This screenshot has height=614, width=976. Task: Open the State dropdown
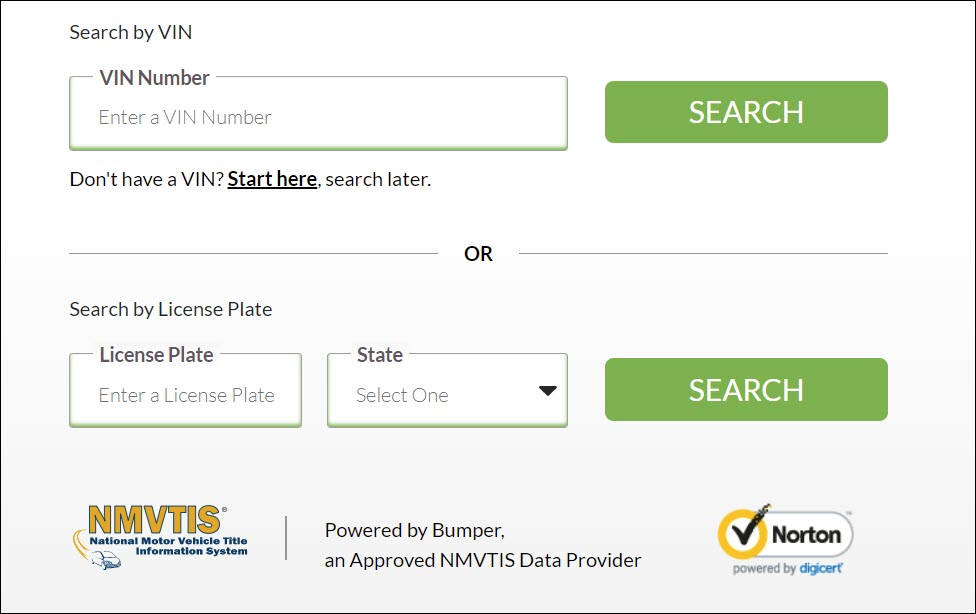447,390
